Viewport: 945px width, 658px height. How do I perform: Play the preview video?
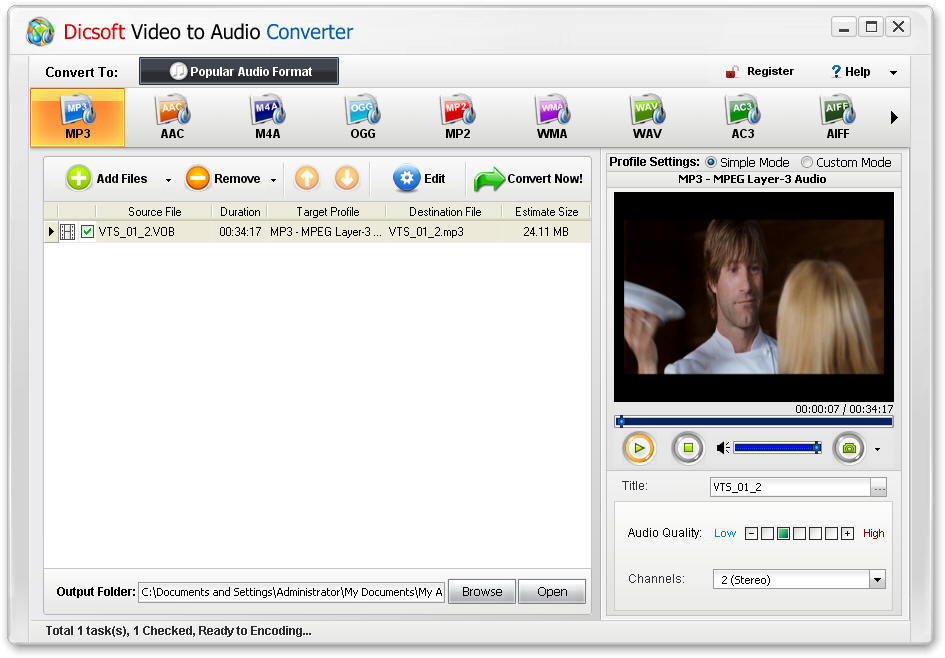[639, 448]
